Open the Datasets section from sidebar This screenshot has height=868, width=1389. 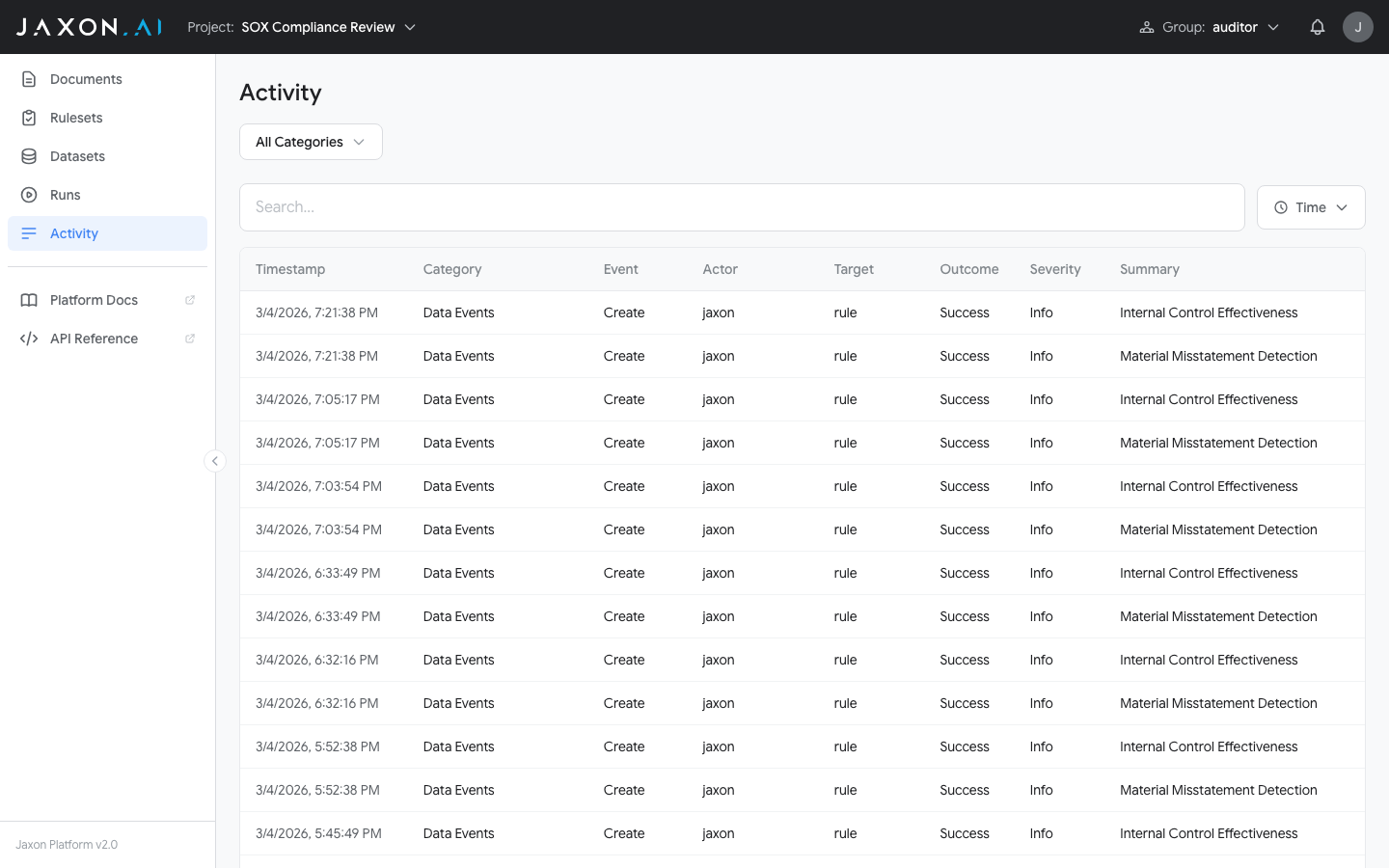coord(29,155)
